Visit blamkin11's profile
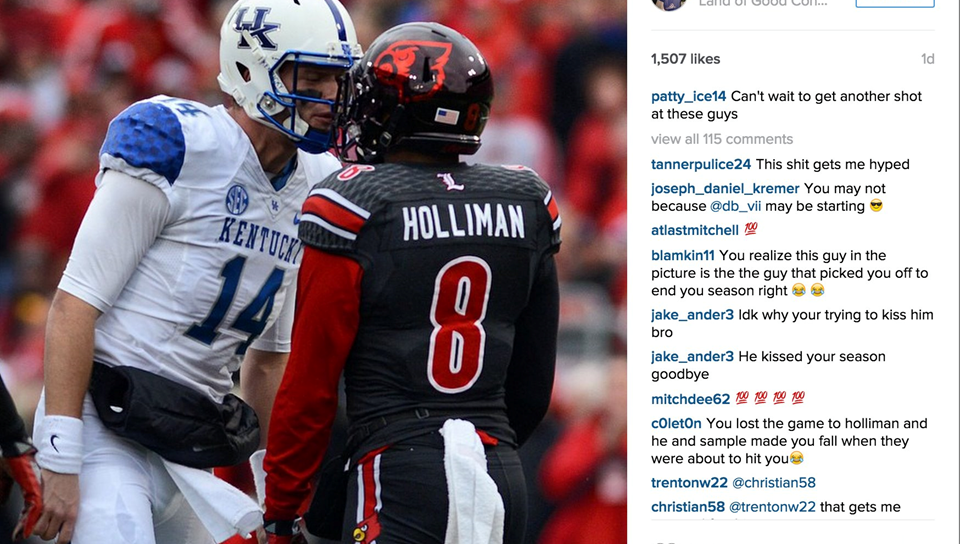 coord(683,255)
